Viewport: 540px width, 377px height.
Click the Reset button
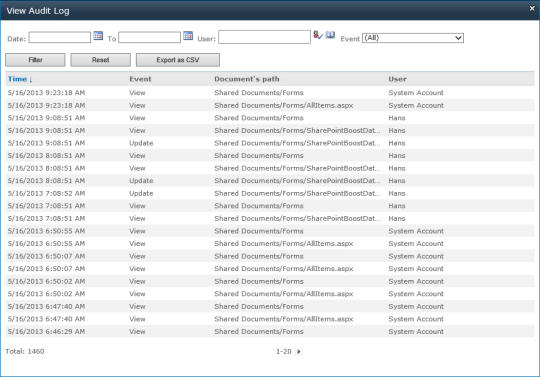[x=101, y=60]
